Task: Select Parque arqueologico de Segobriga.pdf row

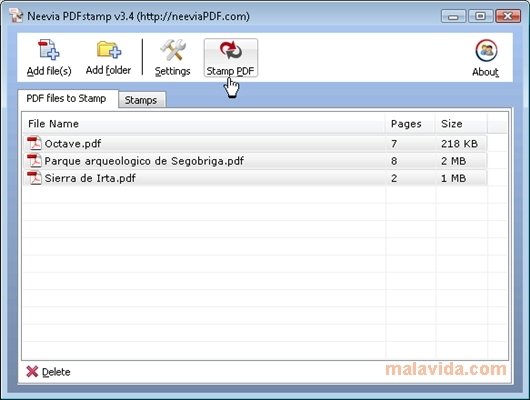Action: [x=255, y=161]
